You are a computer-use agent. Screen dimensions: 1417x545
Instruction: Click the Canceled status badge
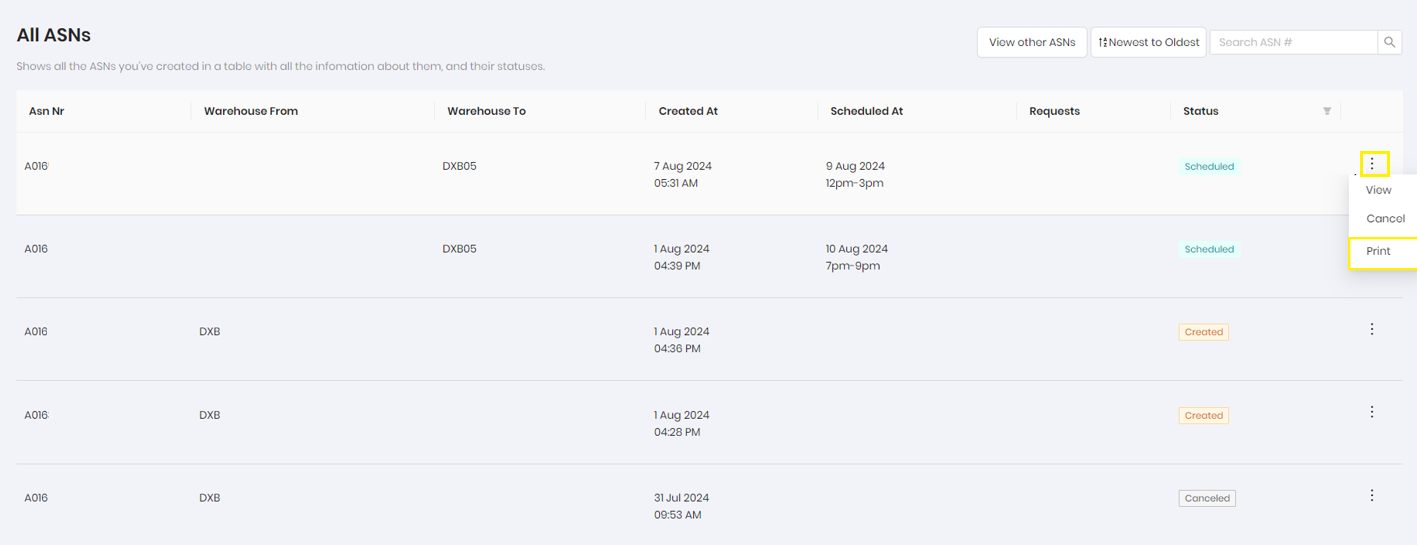pyautogui.click(x=1207, y=498)
